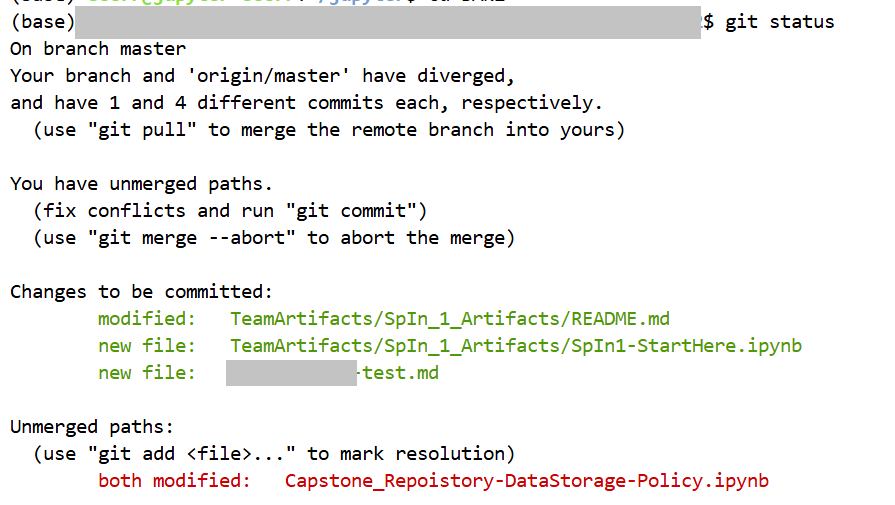Click the 'Unmerged paths:' heading
The width and height of the screenshot is (895, 505).
coord(92,427)
